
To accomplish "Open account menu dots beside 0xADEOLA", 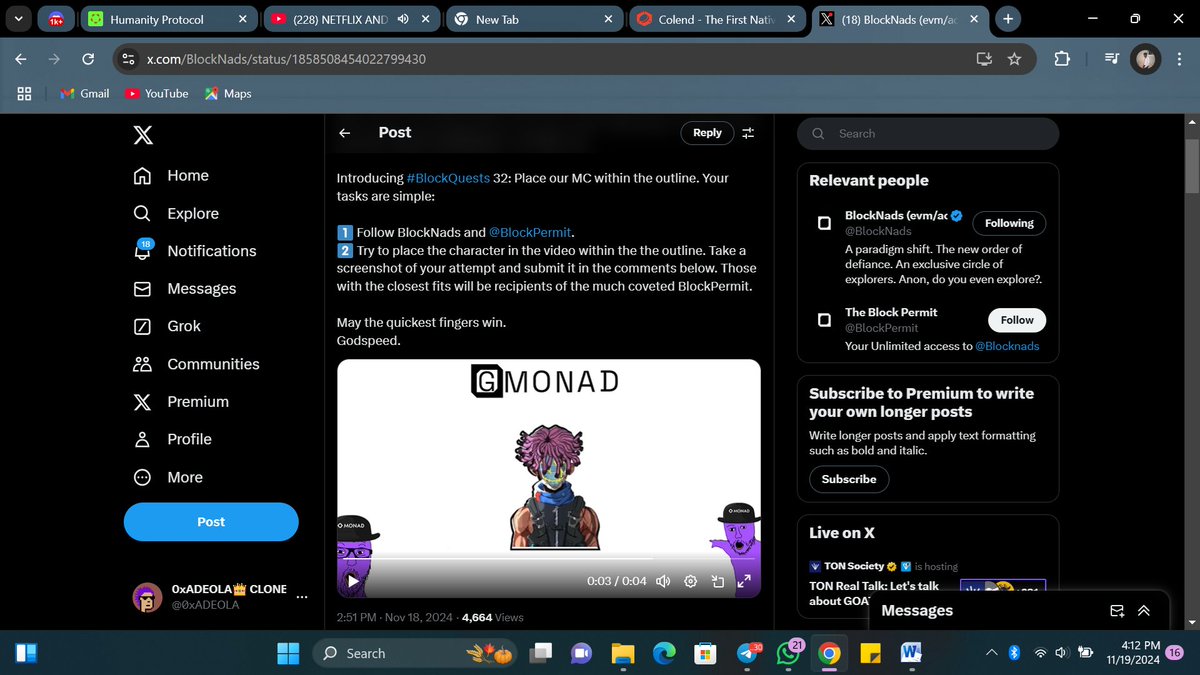I will 303,597.
